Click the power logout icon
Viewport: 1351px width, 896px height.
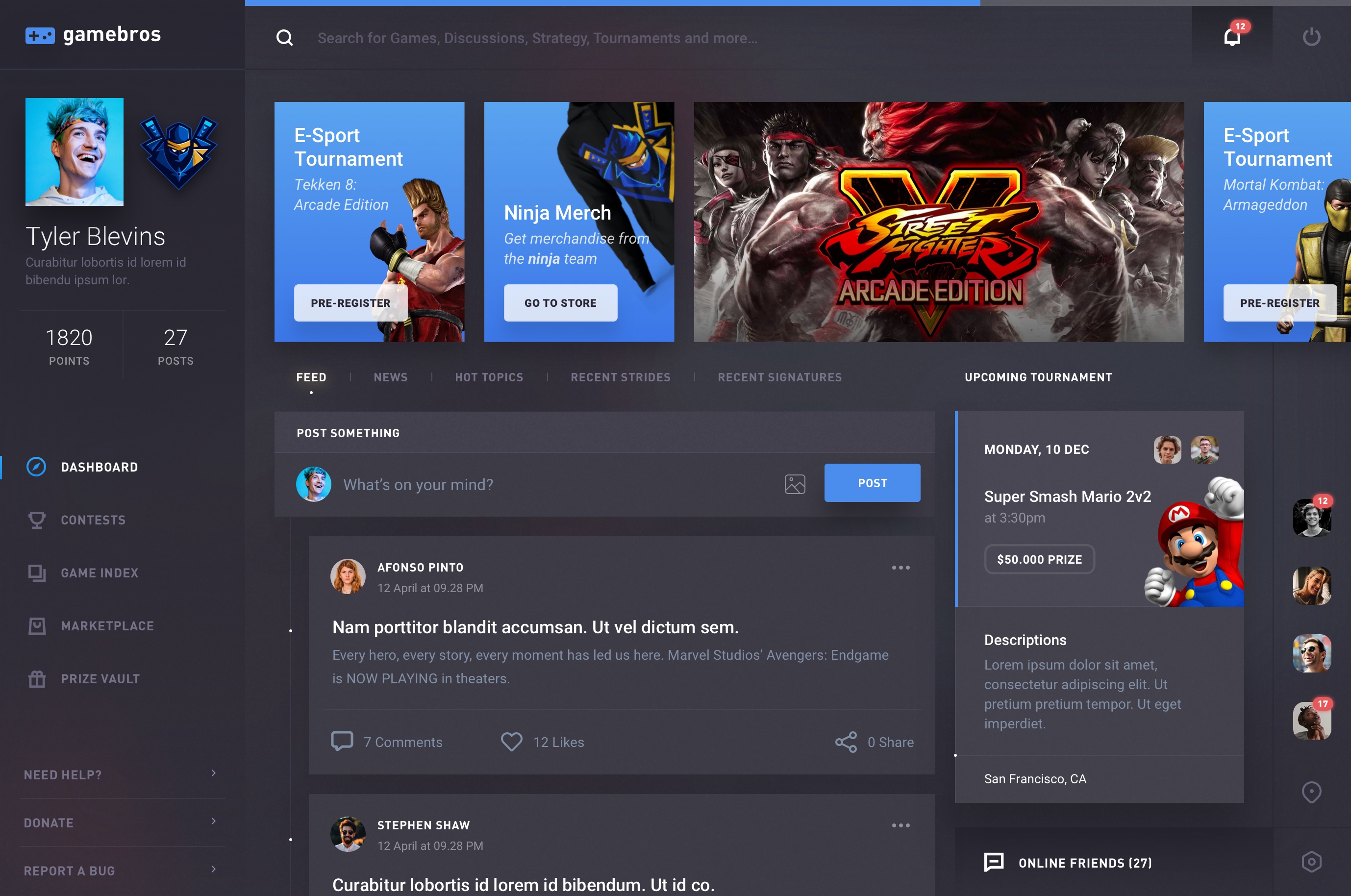coord(1311,38)
